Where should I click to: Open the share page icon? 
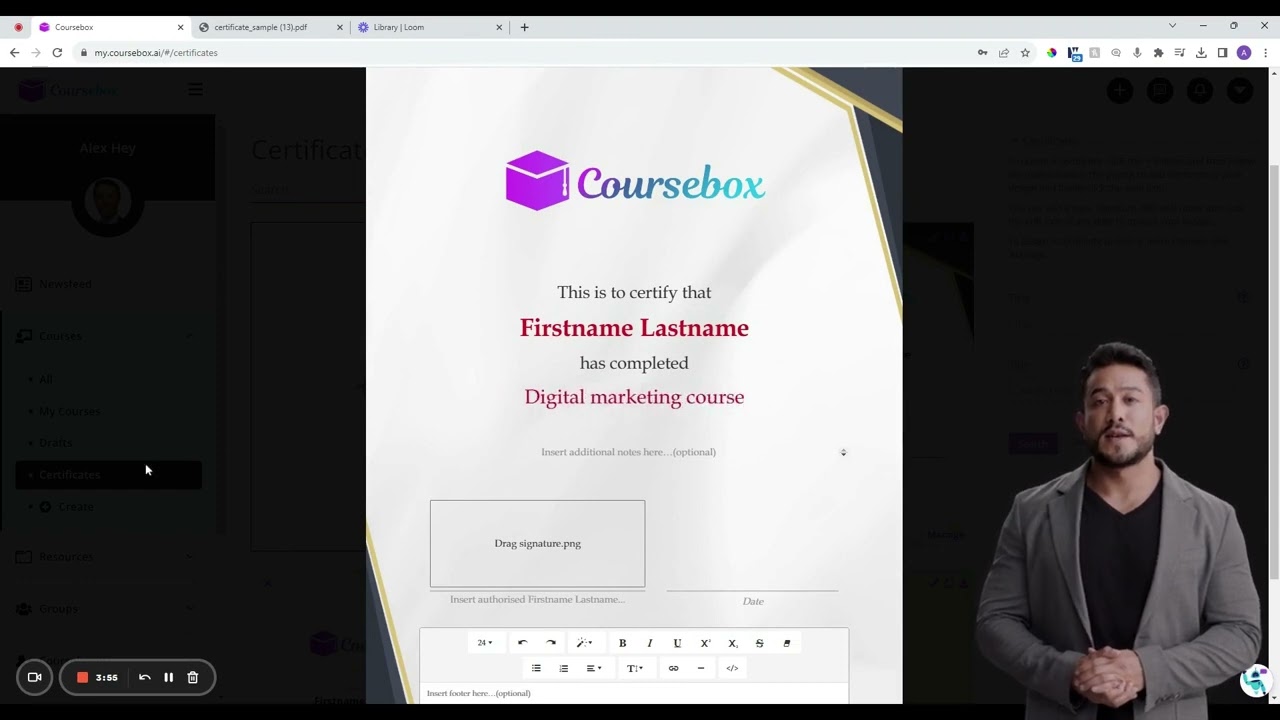(x=1004, y=53)
